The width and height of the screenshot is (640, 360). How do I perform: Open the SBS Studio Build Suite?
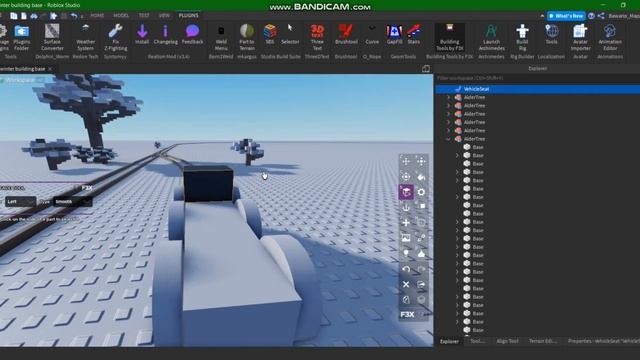tap(270, 34)
